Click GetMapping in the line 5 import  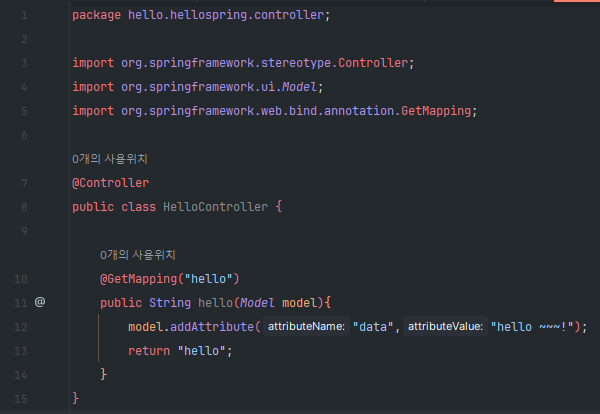(x=436, y=111)
